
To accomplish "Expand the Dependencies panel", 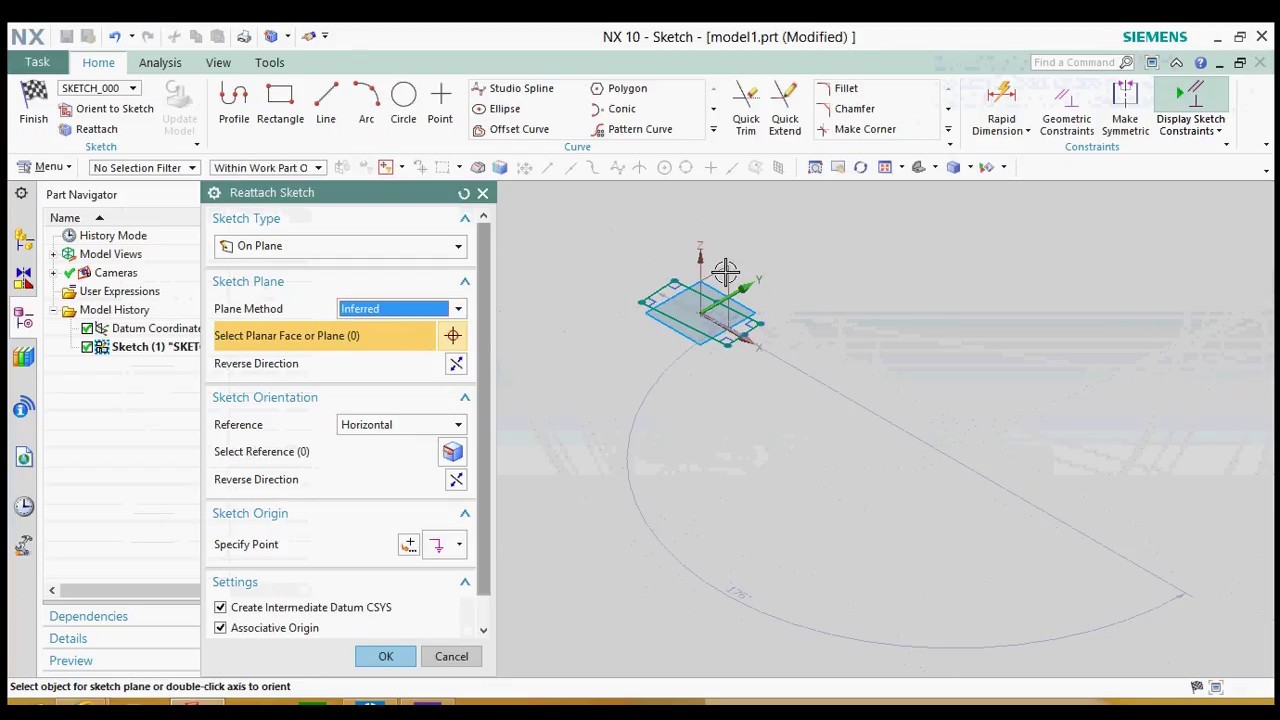I will (88, 617).
